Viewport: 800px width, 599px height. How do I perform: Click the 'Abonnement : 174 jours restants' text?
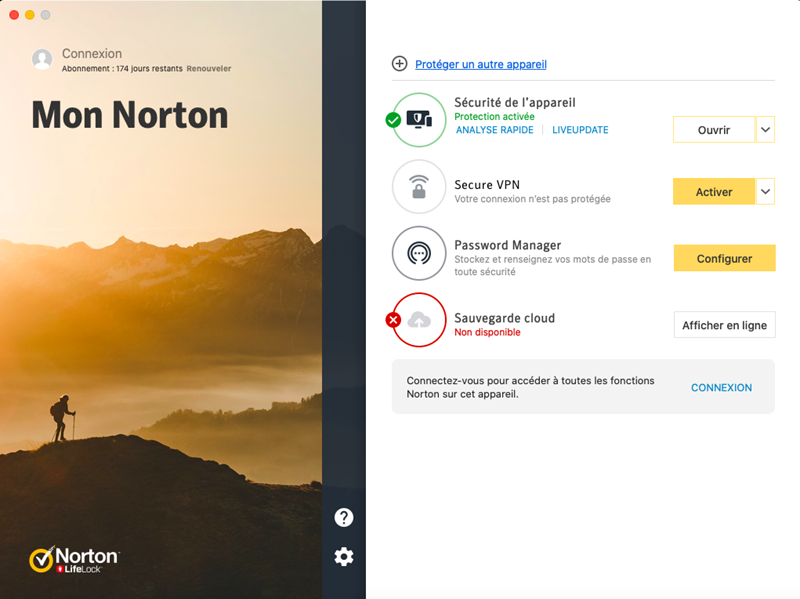click(122, 68)
